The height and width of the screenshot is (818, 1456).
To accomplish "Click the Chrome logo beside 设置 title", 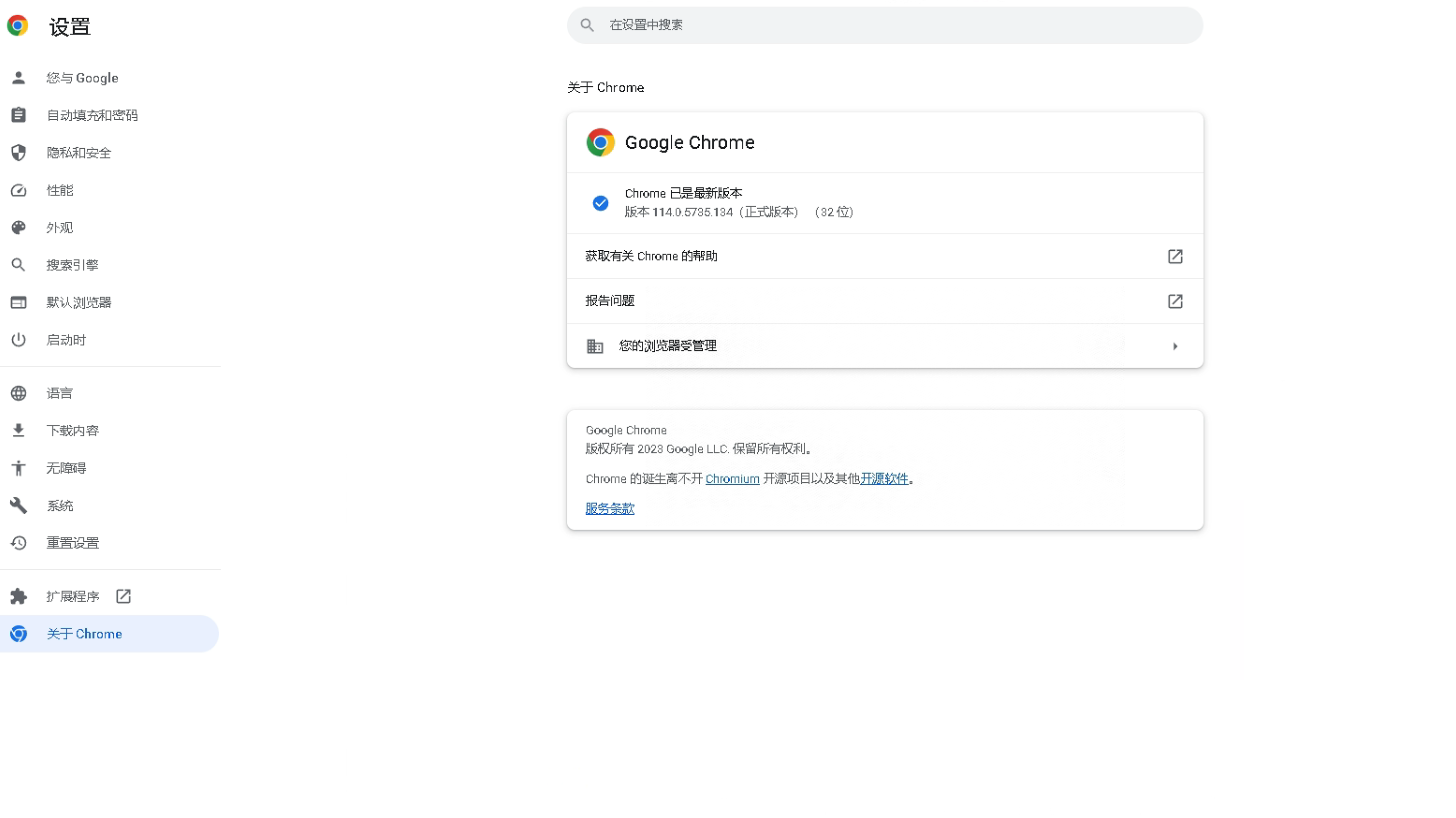I will click(x=18, y=26).
